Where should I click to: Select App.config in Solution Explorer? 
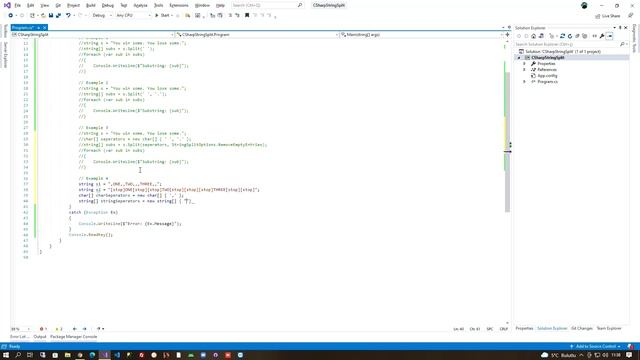547,76
